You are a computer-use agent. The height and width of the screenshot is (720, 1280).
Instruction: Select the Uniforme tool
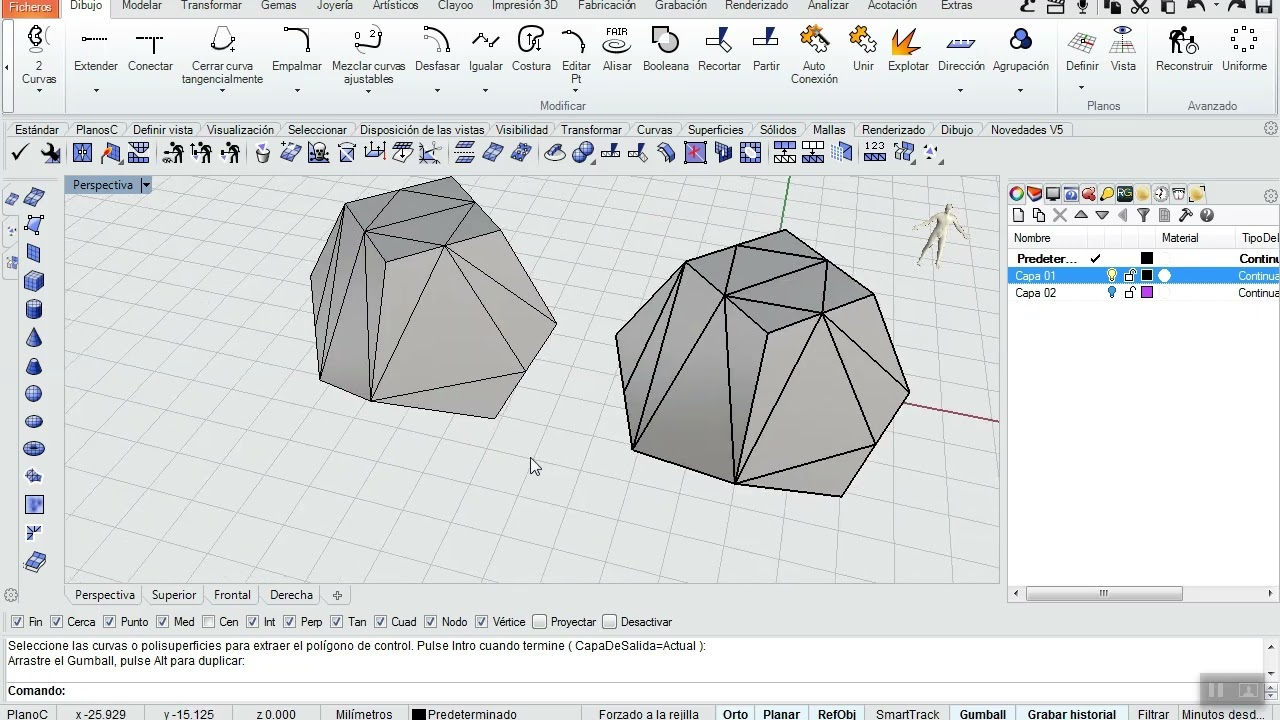click(1244, 50)
